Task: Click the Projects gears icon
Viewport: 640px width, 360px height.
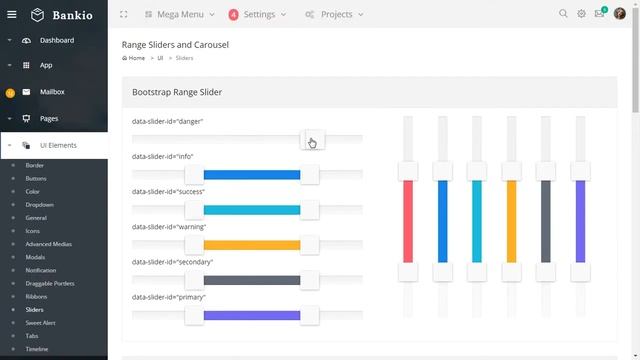Action: 310,14
